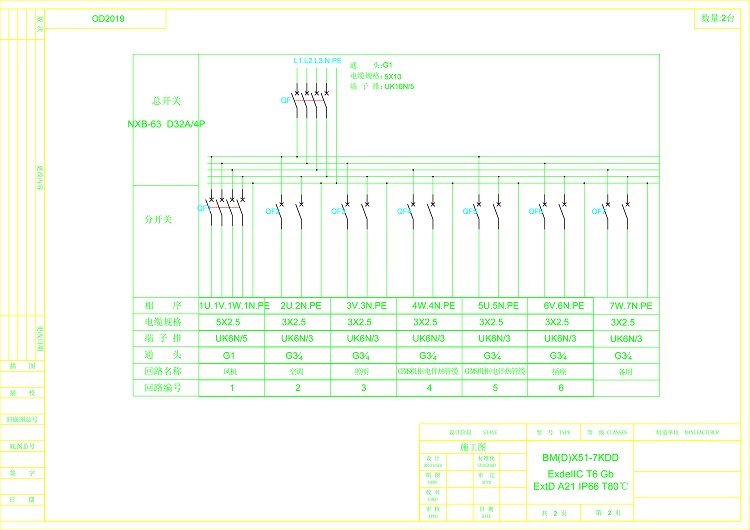Select the 回路编号 row header

coord(163,387)
